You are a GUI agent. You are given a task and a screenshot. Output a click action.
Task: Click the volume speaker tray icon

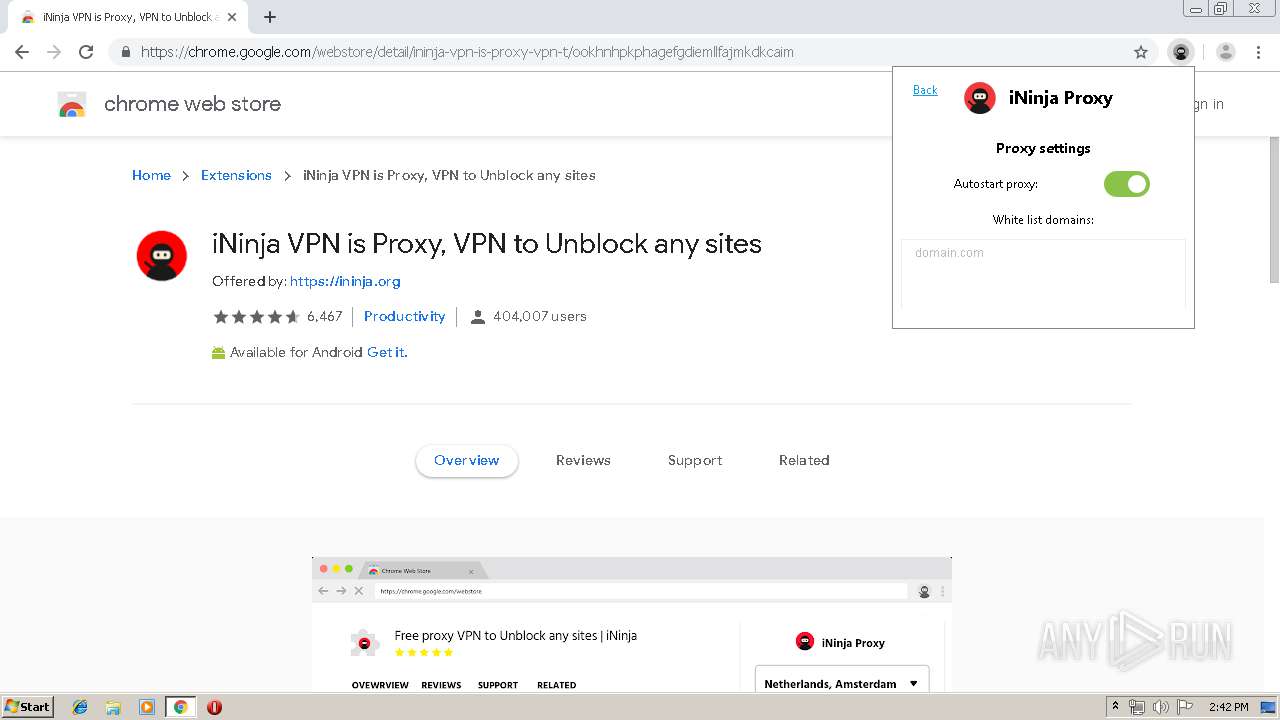tap(1161, 707)
